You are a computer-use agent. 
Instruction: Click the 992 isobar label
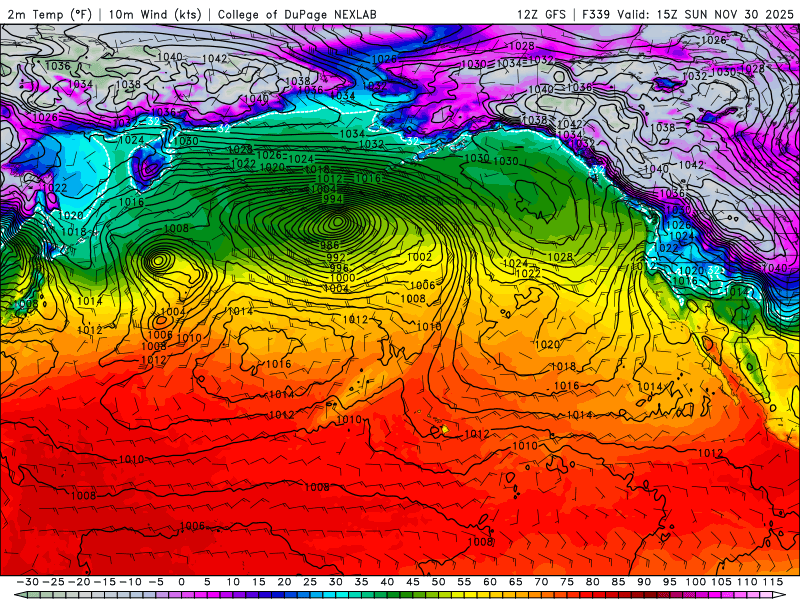(336, 257)
